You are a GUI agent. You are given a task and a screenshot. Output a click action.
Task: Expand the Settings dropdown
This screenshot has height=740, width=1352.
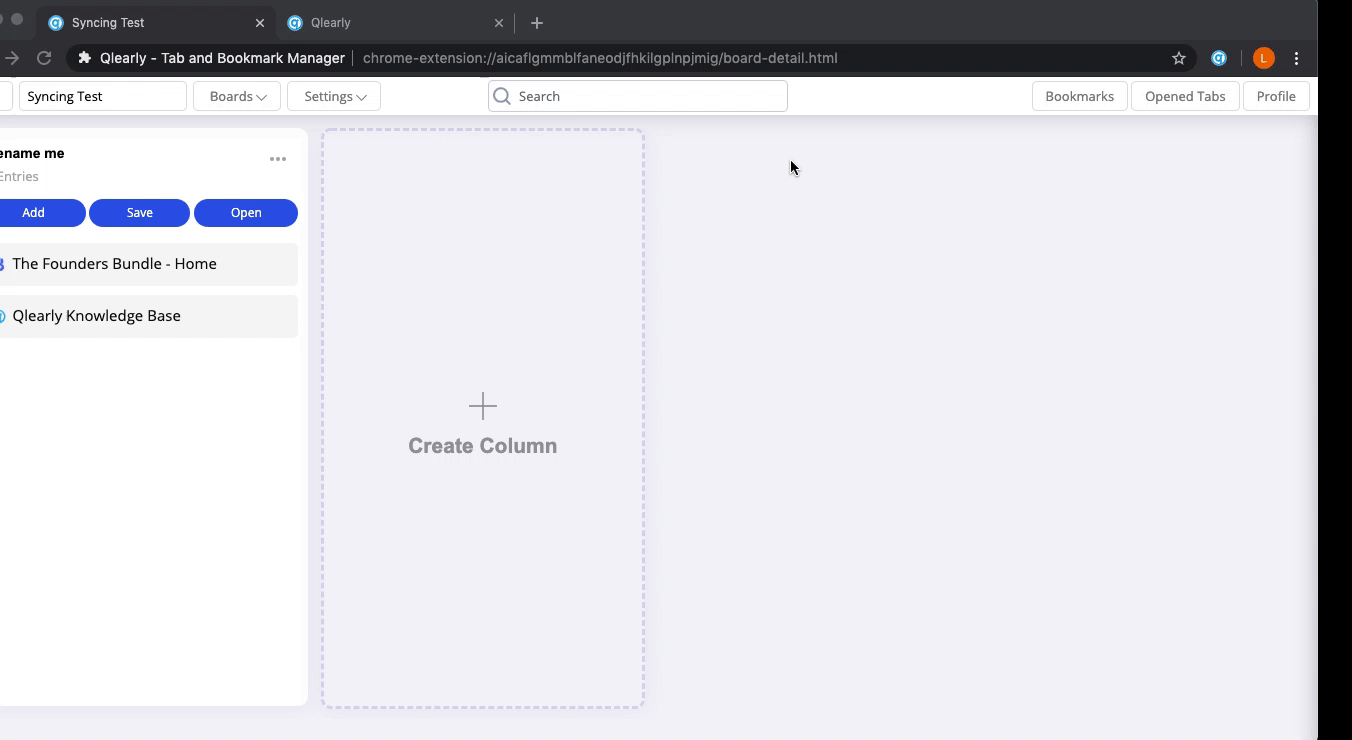(334, 96)
